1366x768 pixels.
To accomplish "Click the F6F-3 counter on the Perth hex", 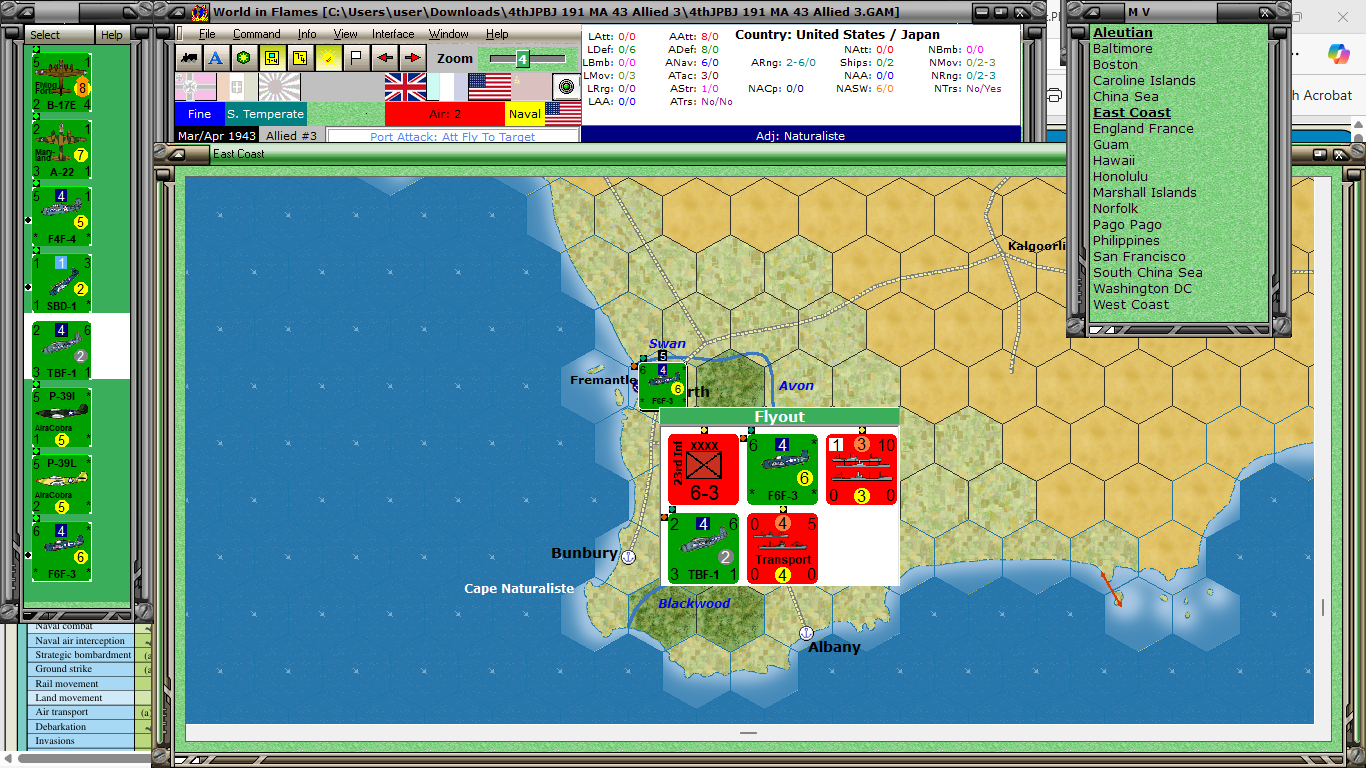I will tap(662, 385).
